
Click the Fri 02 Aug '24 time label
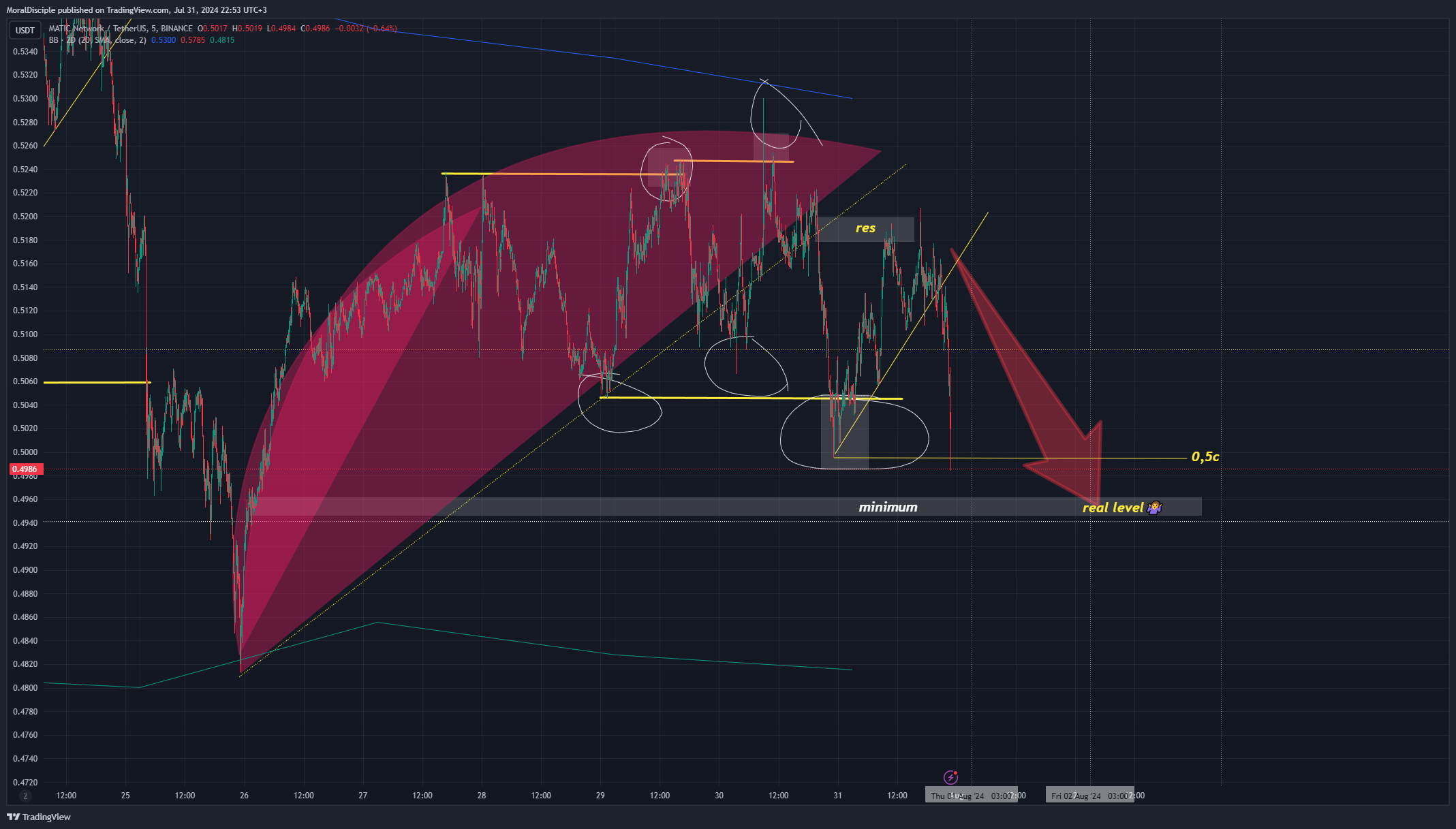[1089, 796]
